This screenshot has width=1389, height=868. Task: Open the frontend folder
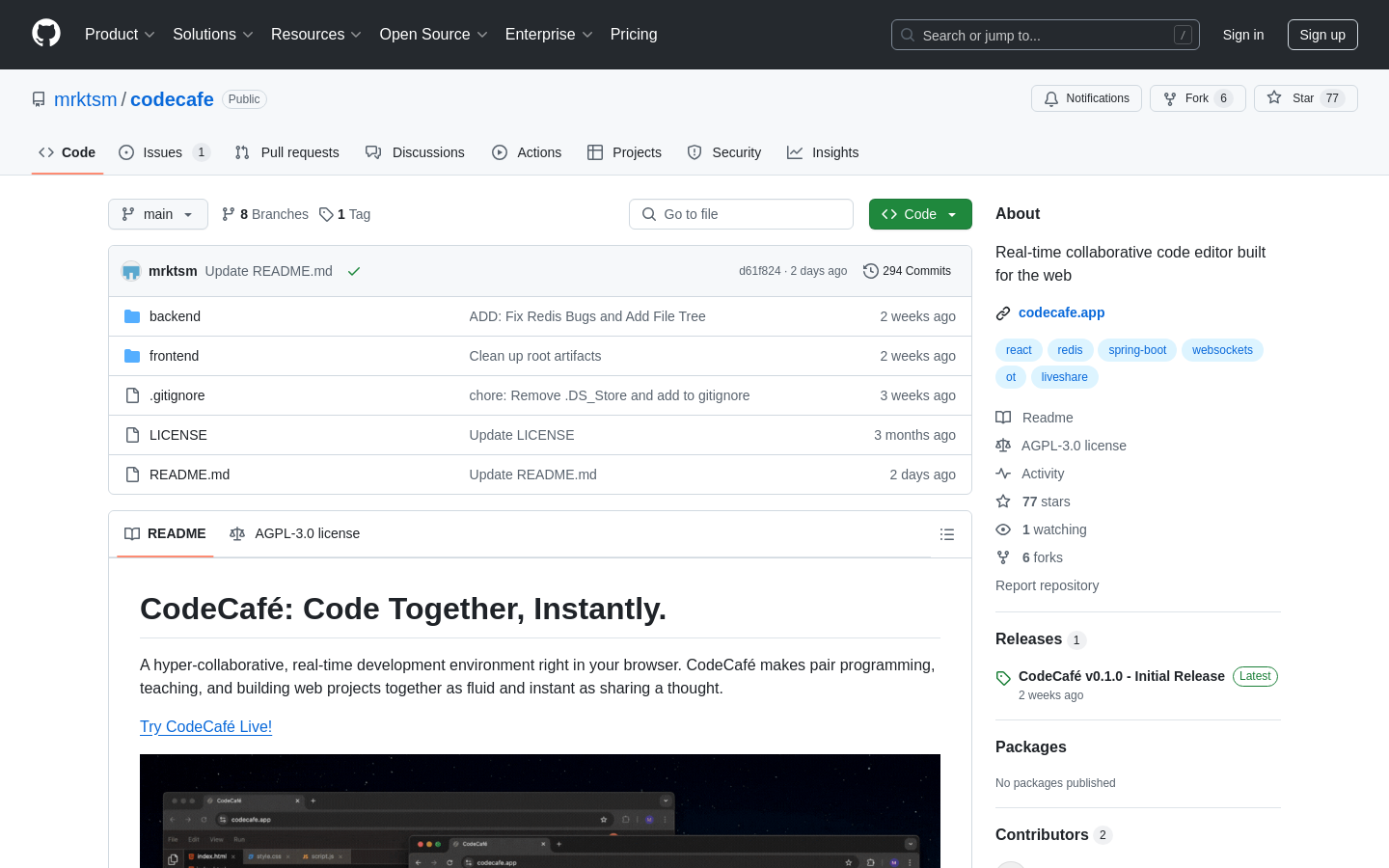(x=174, y=356)
